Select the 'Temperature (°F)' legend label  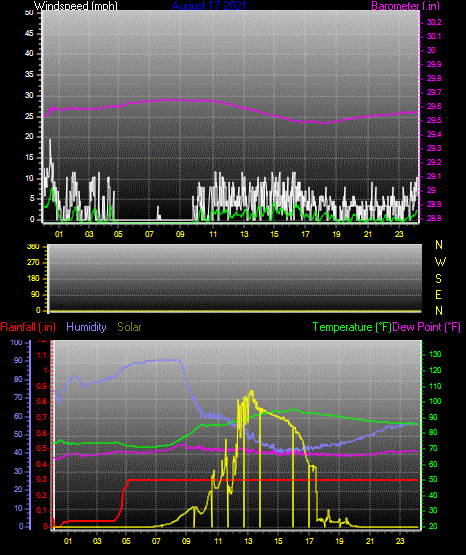pyautogui.click(x=352, y=327)
